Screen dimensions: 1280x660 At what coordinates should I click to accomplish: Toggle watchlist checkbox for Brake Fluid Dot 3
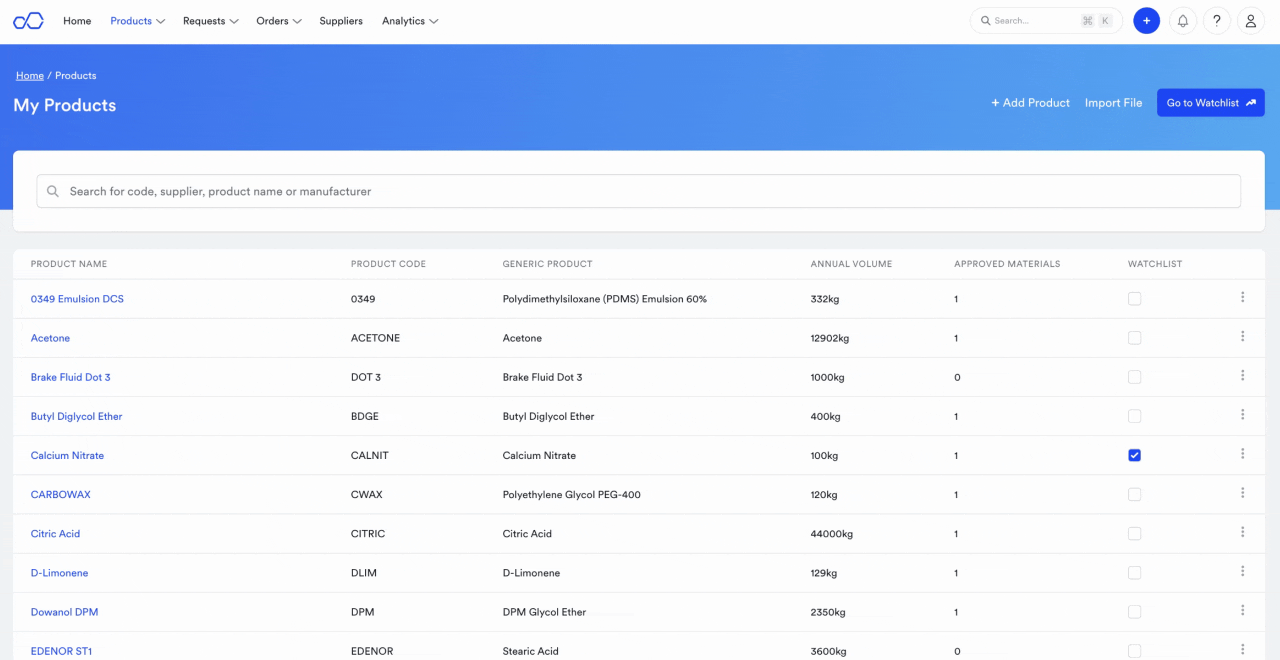pyautogui.click(x=1134, y=377)
